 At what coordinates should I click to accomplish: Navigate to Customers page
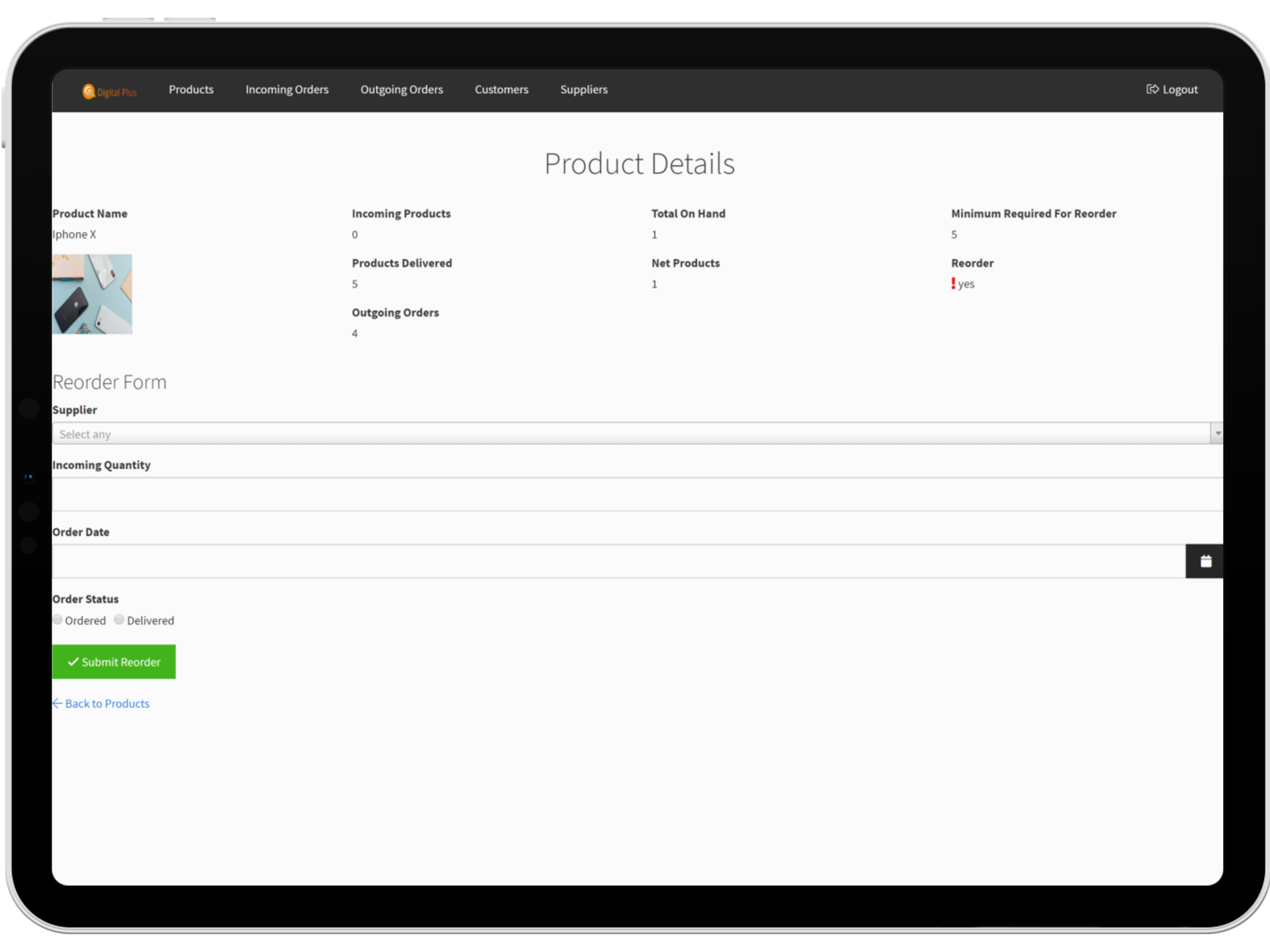[x=501, y=89]
